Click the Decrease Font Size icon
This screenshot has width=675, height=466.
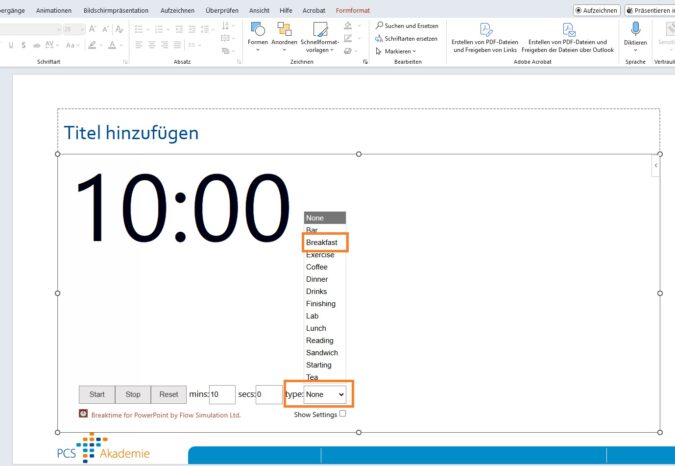tap(105, 29)
